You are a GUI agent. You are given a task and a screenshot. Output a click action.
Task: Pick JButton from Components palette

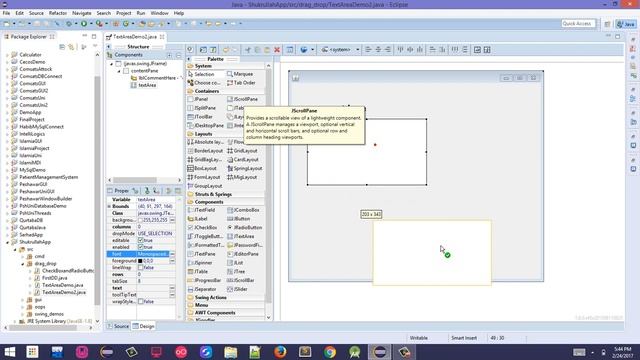click(239, 219)
